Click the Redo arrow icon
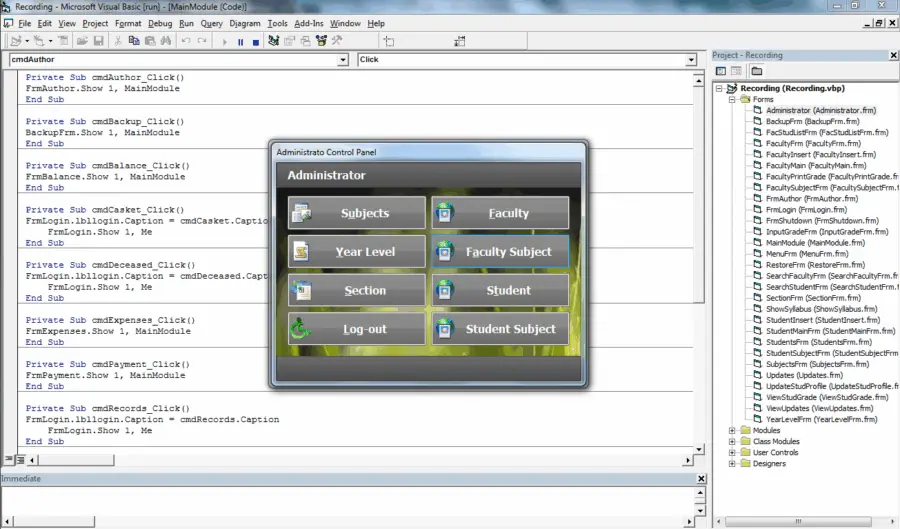 pyautogui.click(x=202, y=41)
